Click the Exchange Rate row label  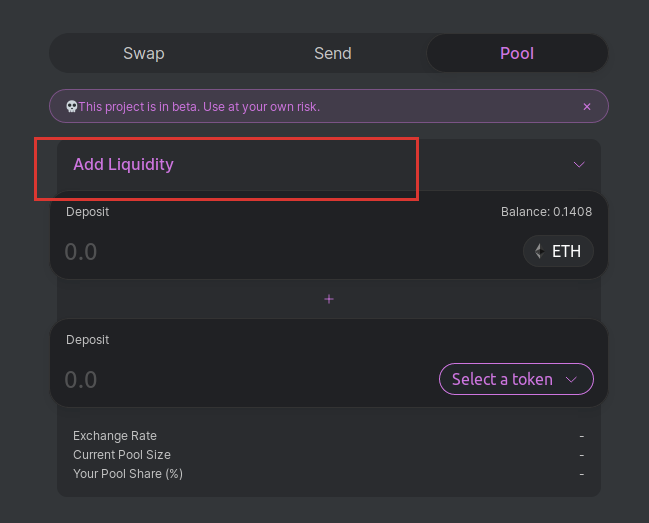coord(115,436)
